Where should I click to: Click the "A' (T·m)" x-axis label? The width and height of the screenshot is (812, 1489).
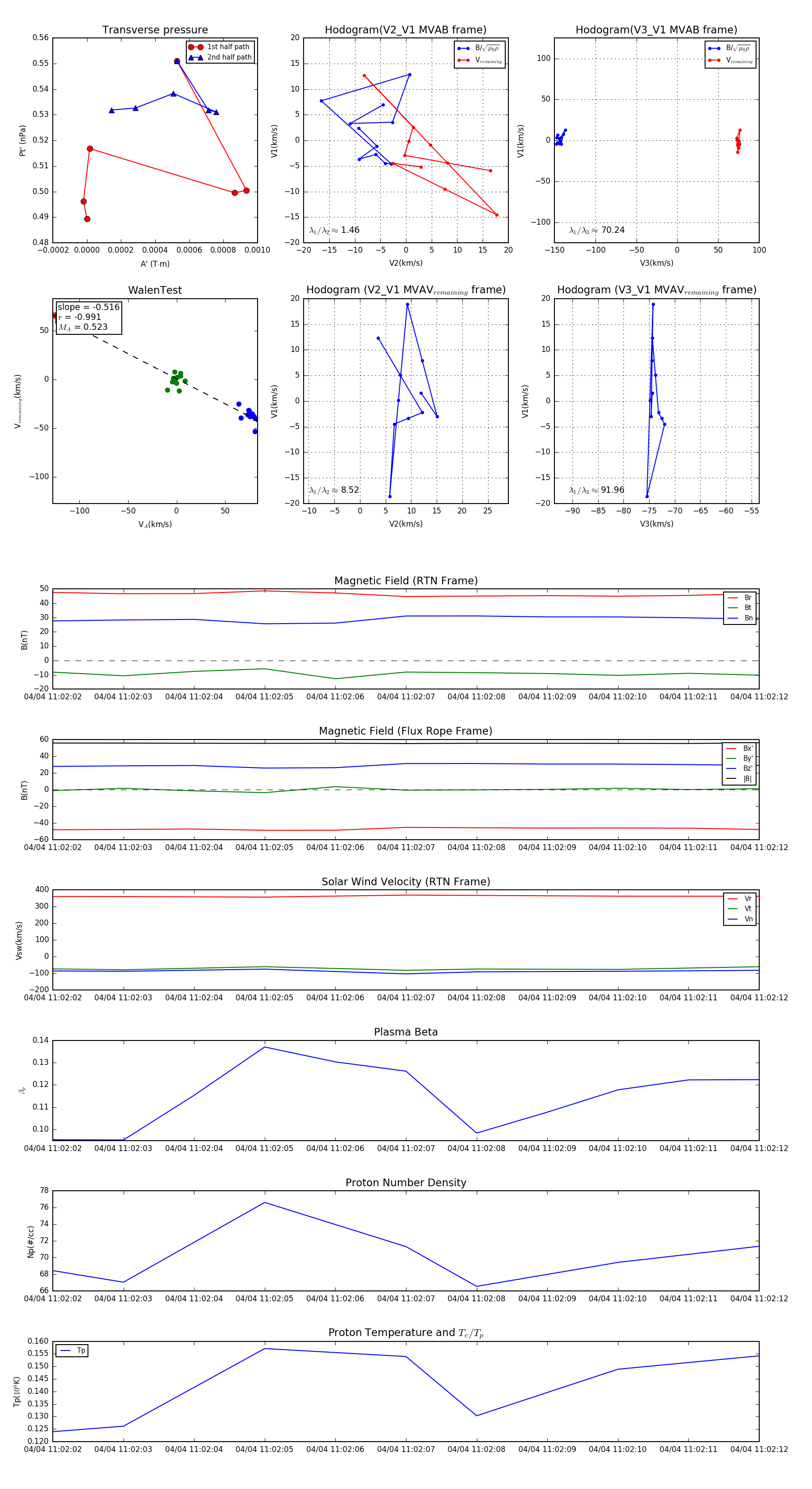pos(155,264)
